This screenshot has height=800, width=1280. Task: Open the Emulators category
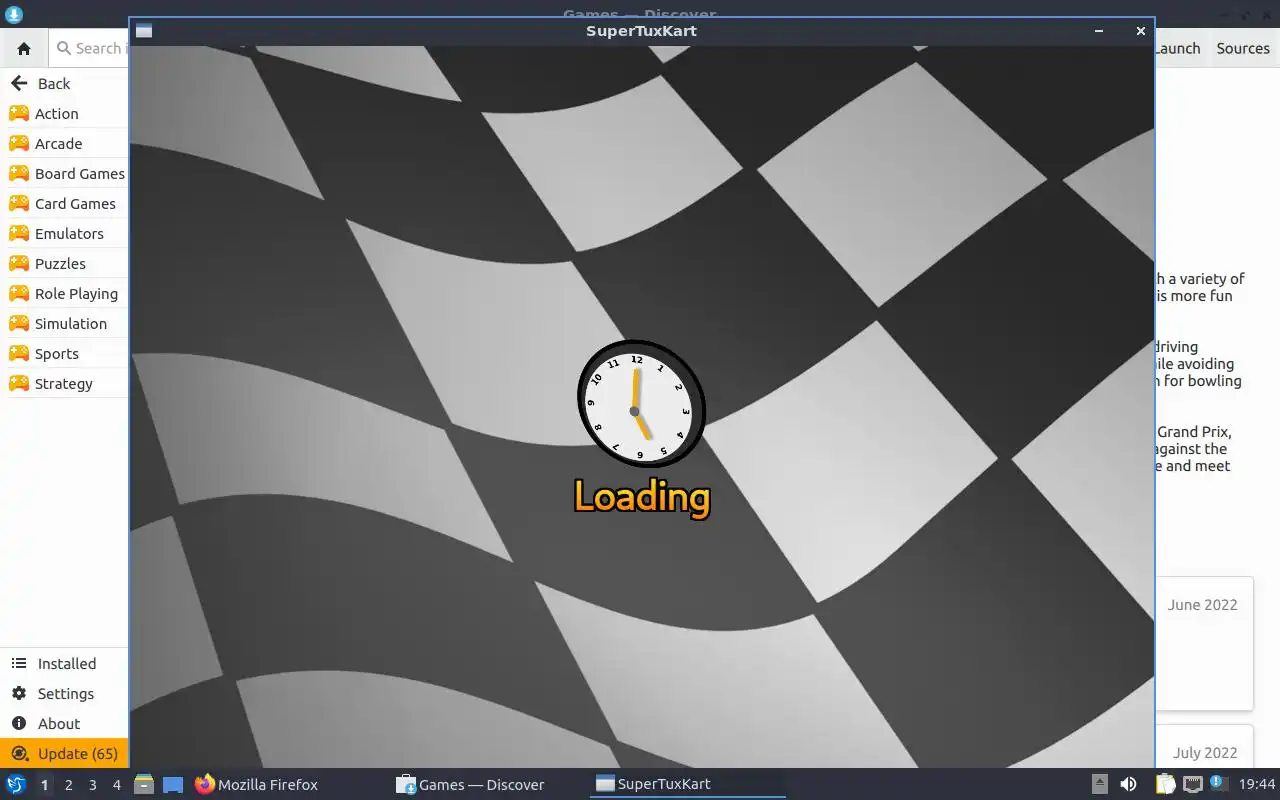point(64,234)
